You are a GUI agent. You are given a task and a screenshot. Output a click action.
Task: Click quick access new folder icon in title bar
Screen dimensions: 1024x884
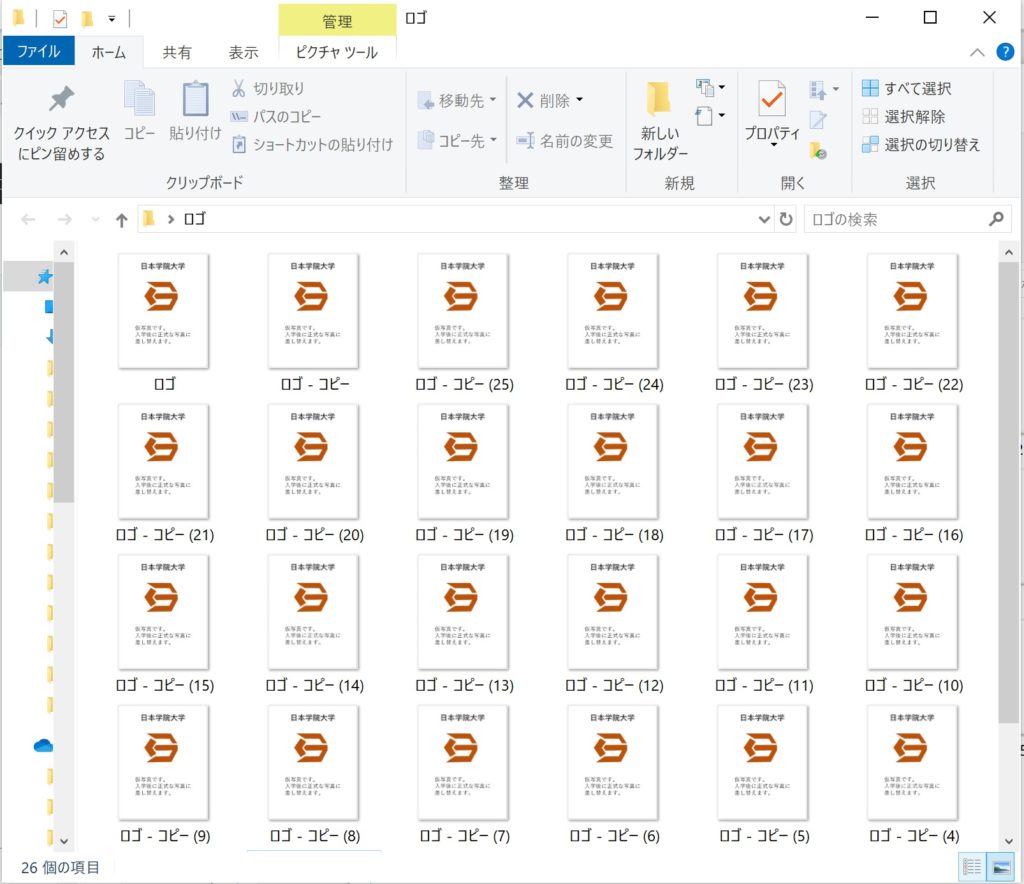(x=87, y=19)
